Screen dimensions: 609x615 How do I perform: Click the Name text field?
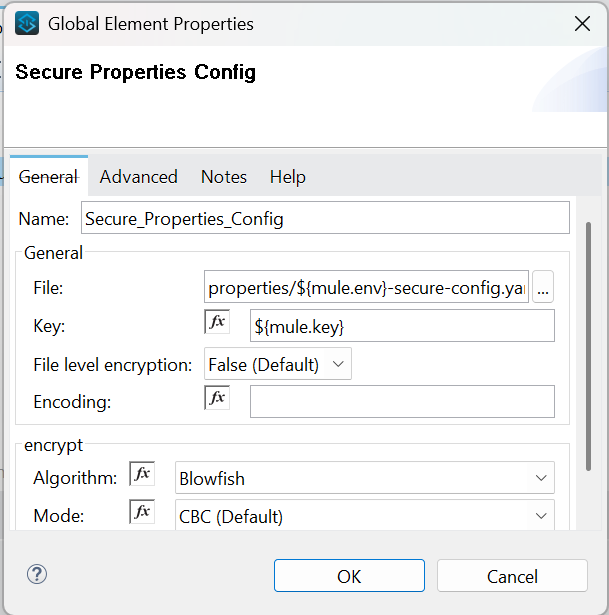click(325, 218)
